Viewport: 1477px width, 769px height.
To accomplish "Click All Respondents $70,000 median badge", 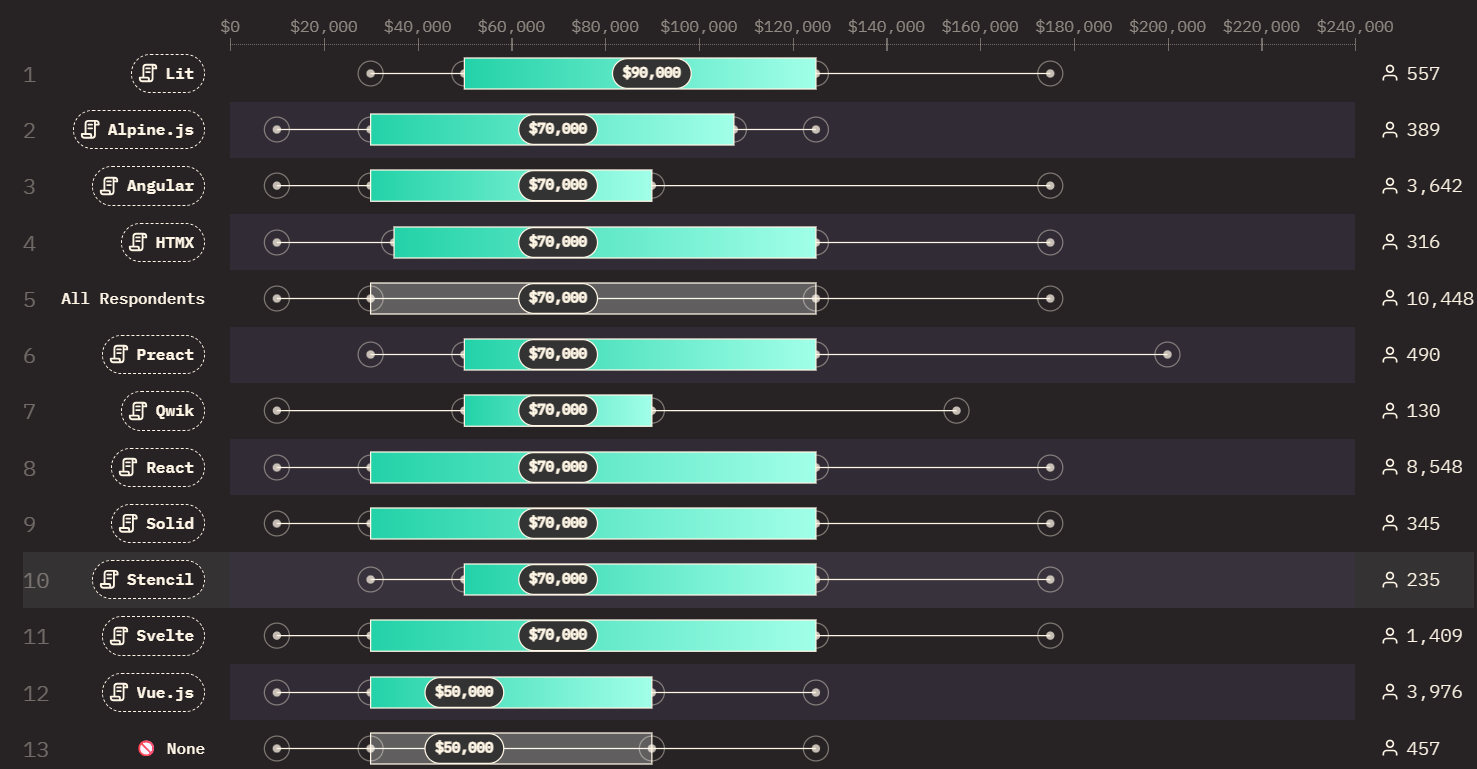I will 558,298.
